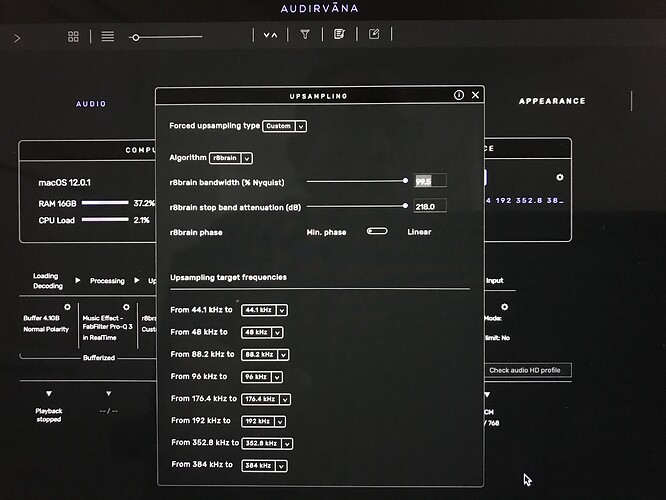This screenshot has width=666, height=500.
Task: Adjust the thumbnail size slider in toolbar
Action: pos(166,37)
